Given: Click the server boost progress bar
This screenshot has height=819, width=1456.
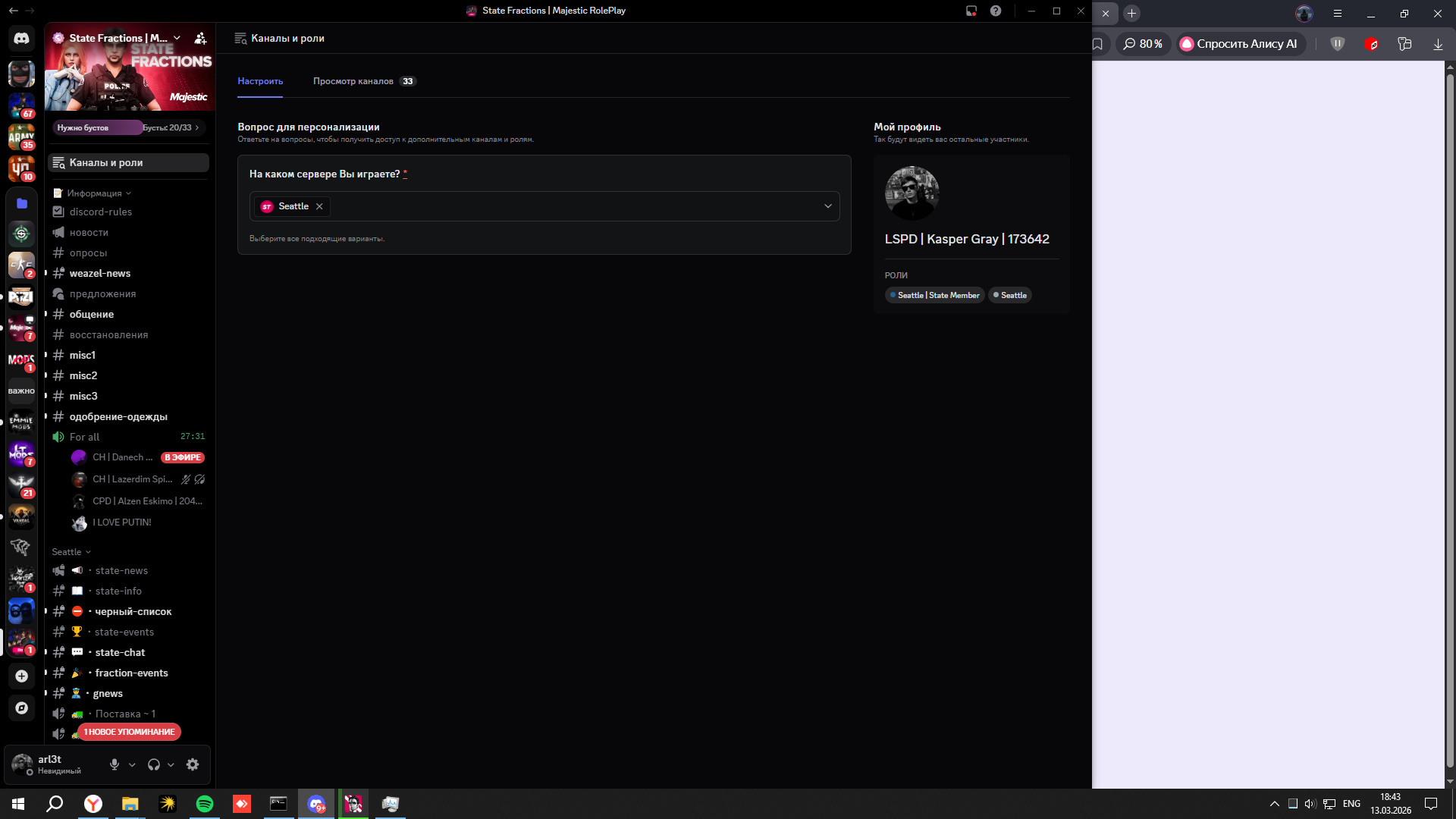Looking at the screenshot, I should point(128,127).
